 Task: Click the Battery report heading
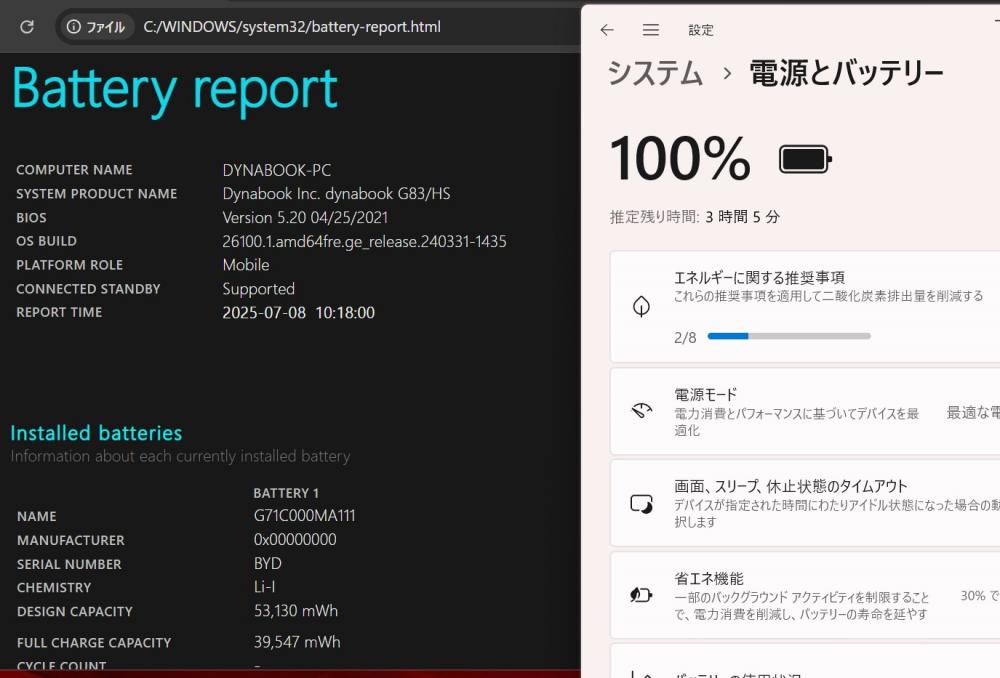[175, 89]
